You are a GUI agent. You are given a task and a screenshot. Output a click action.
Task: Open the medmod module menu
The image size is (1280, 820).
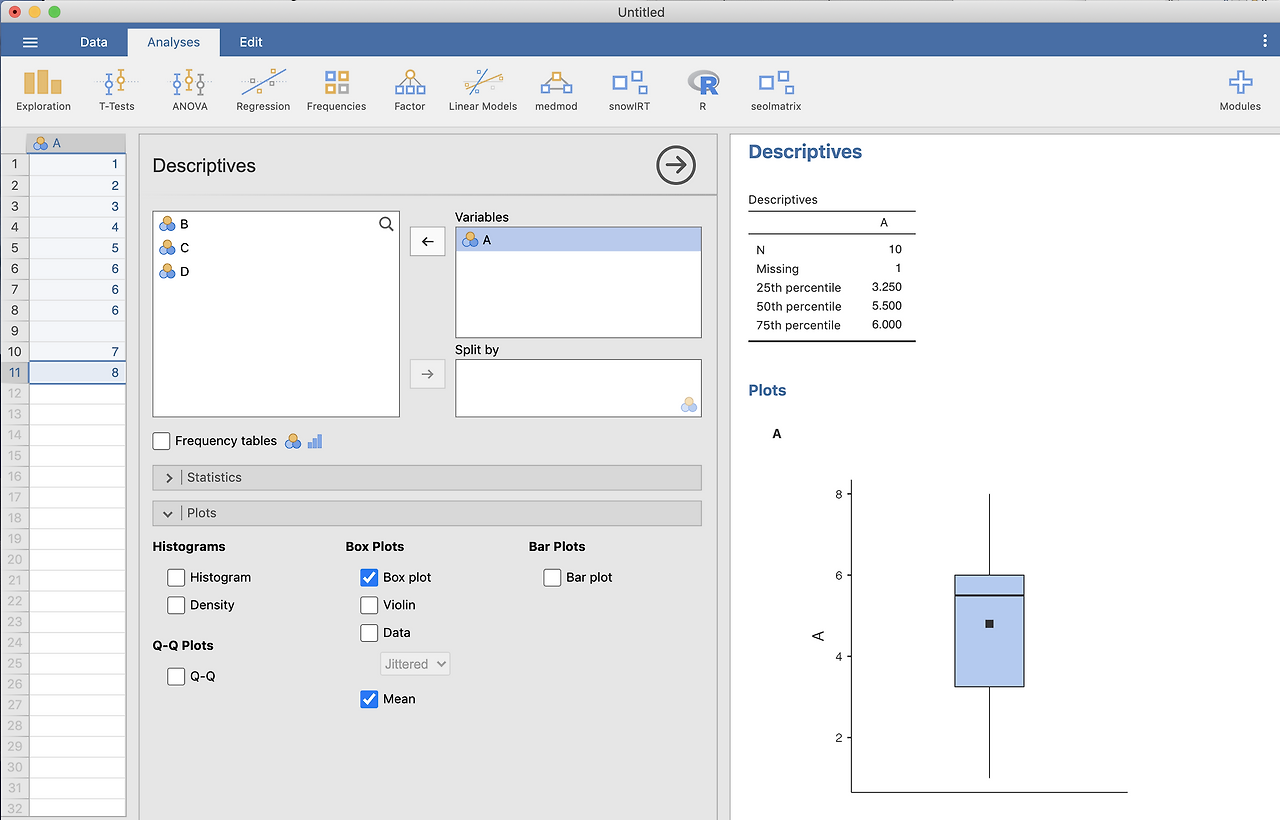coord(556,89)
